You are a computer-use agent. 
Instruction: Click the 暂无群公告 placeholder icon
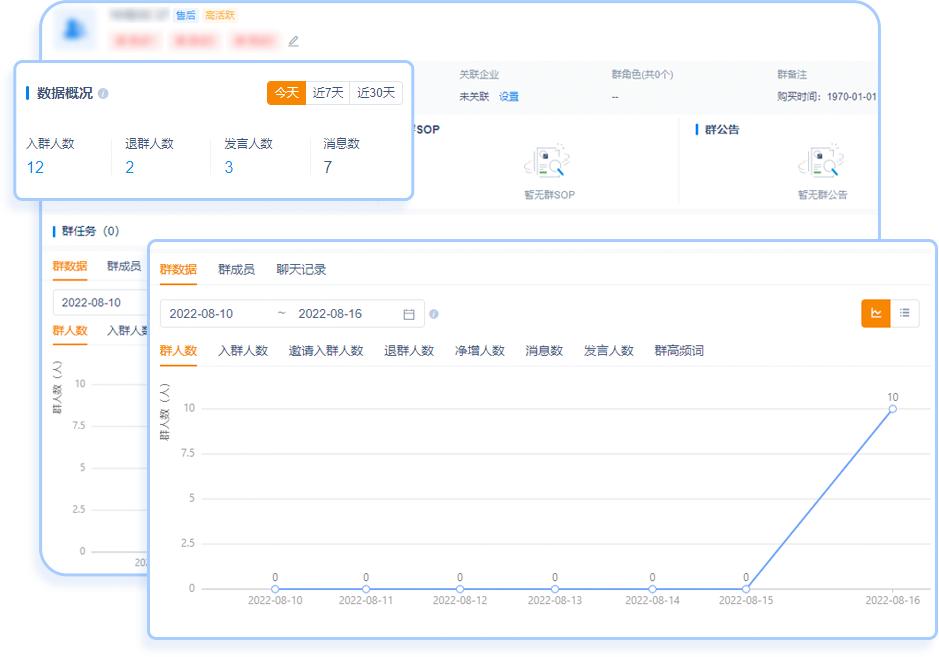(822, 160)
